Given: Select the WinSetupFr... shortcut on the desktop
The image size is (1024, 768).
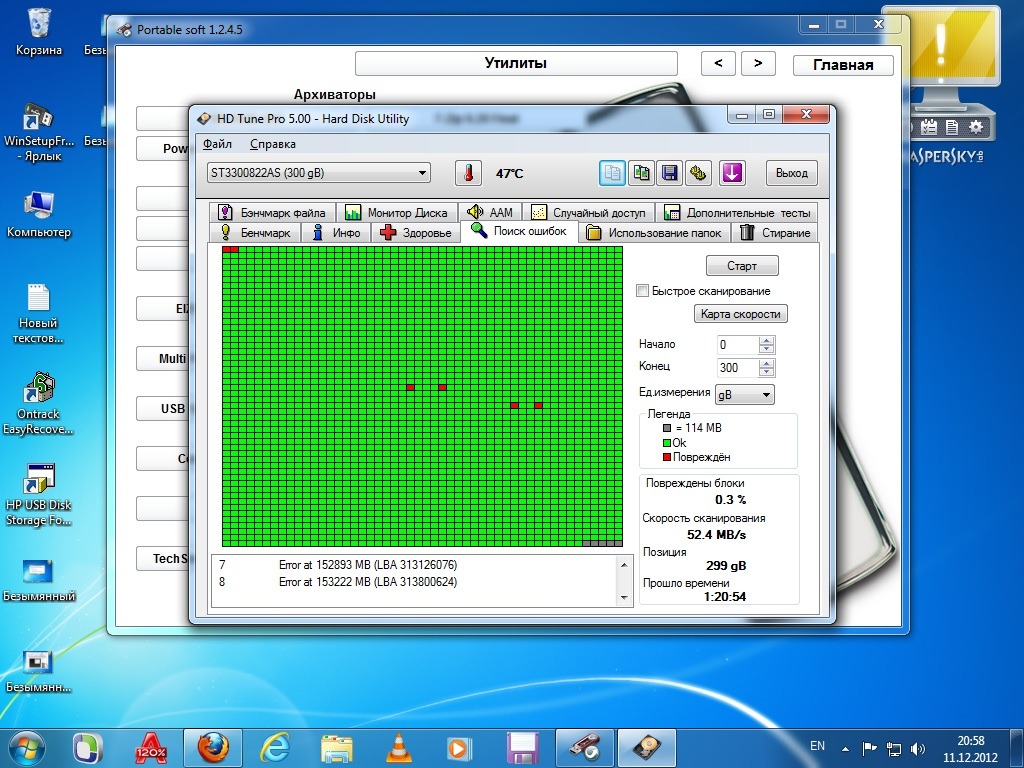Looking at the screenshot, I should tap(39, 133).
